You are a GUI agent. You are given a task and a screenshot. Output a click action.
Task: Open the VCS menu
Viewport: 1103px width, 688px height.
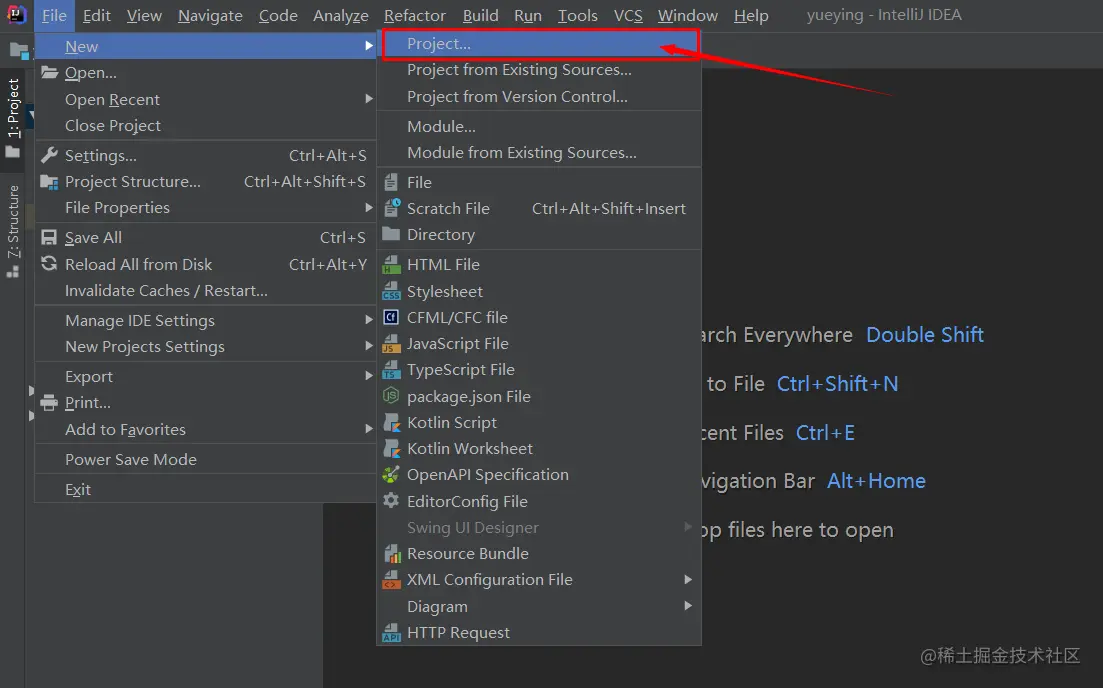(x=628, y=15)
